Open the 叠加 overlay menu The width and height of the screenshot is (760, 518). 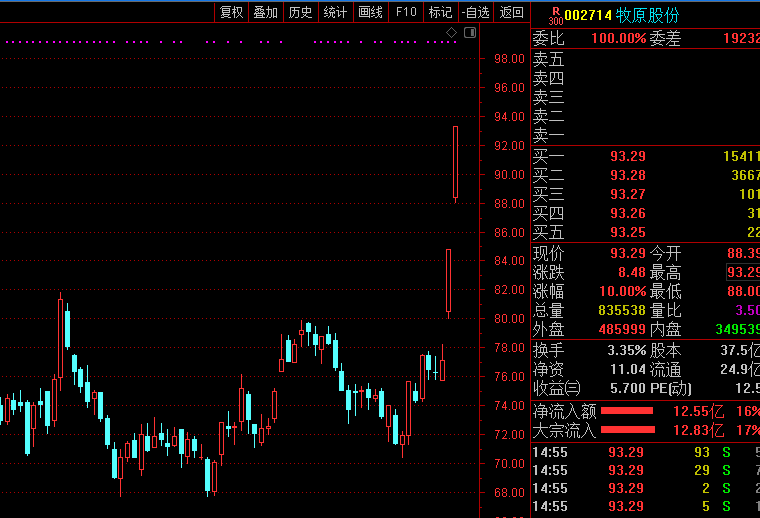[266, 12]
